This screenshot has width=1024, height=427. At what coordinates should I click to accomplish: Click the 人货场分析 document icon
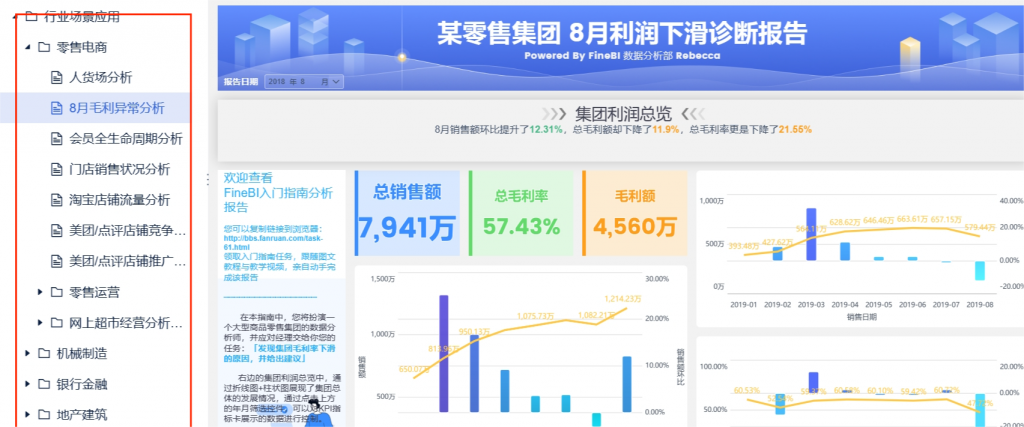[x=57, y=78]
